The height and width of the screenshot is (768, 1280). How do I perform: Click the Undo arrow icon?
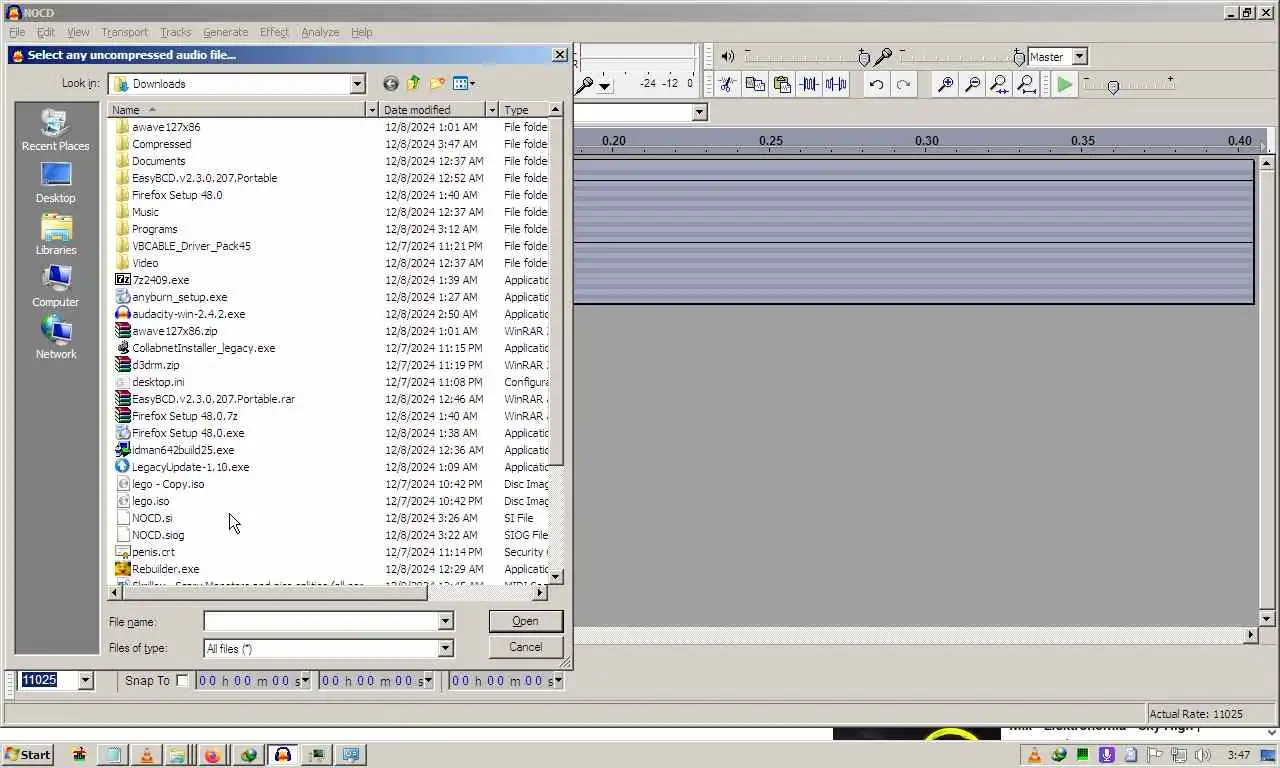876,85
